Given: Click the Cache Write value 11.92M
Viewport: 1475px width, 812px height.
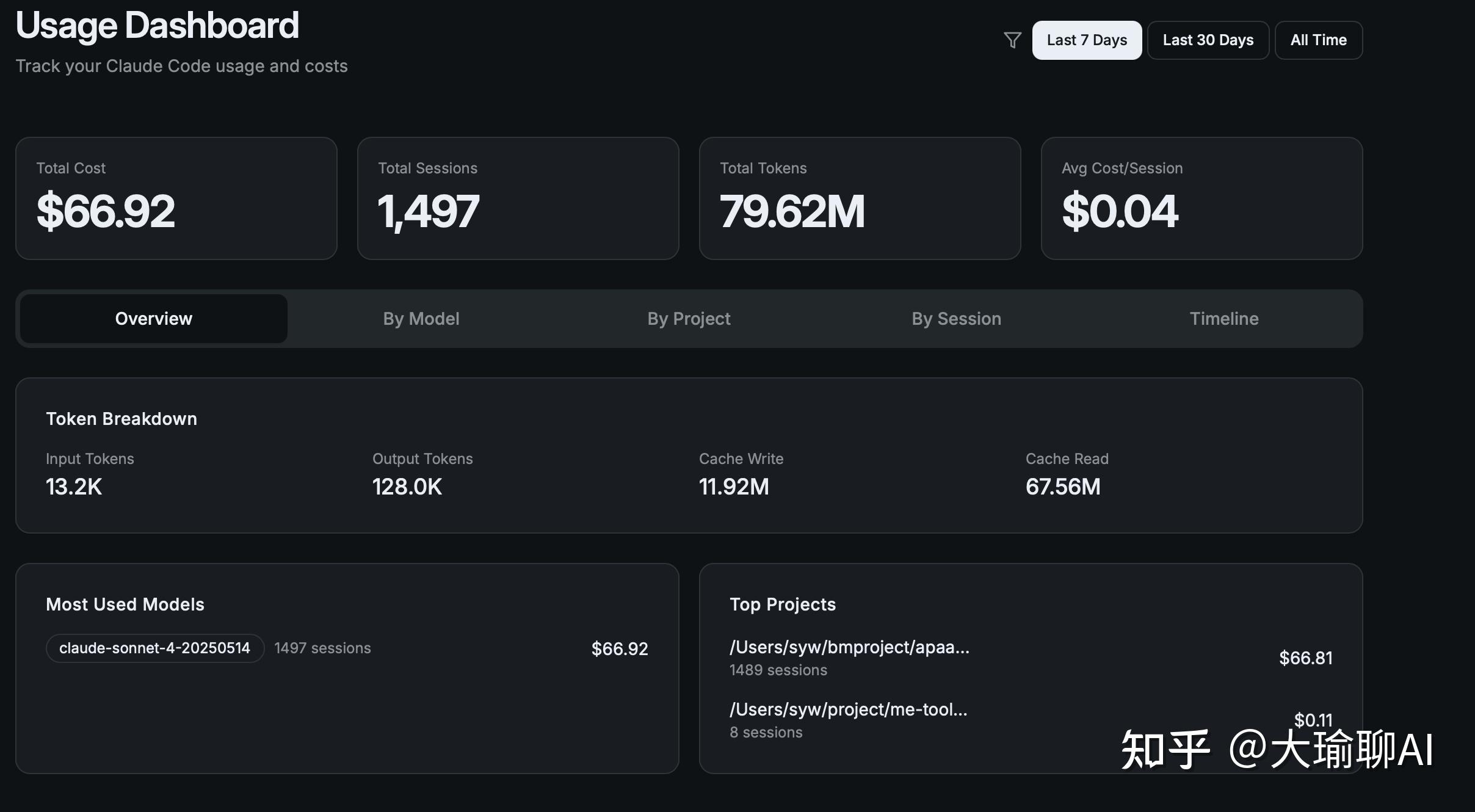Looking at the screenshot, I should pos(734,487).
